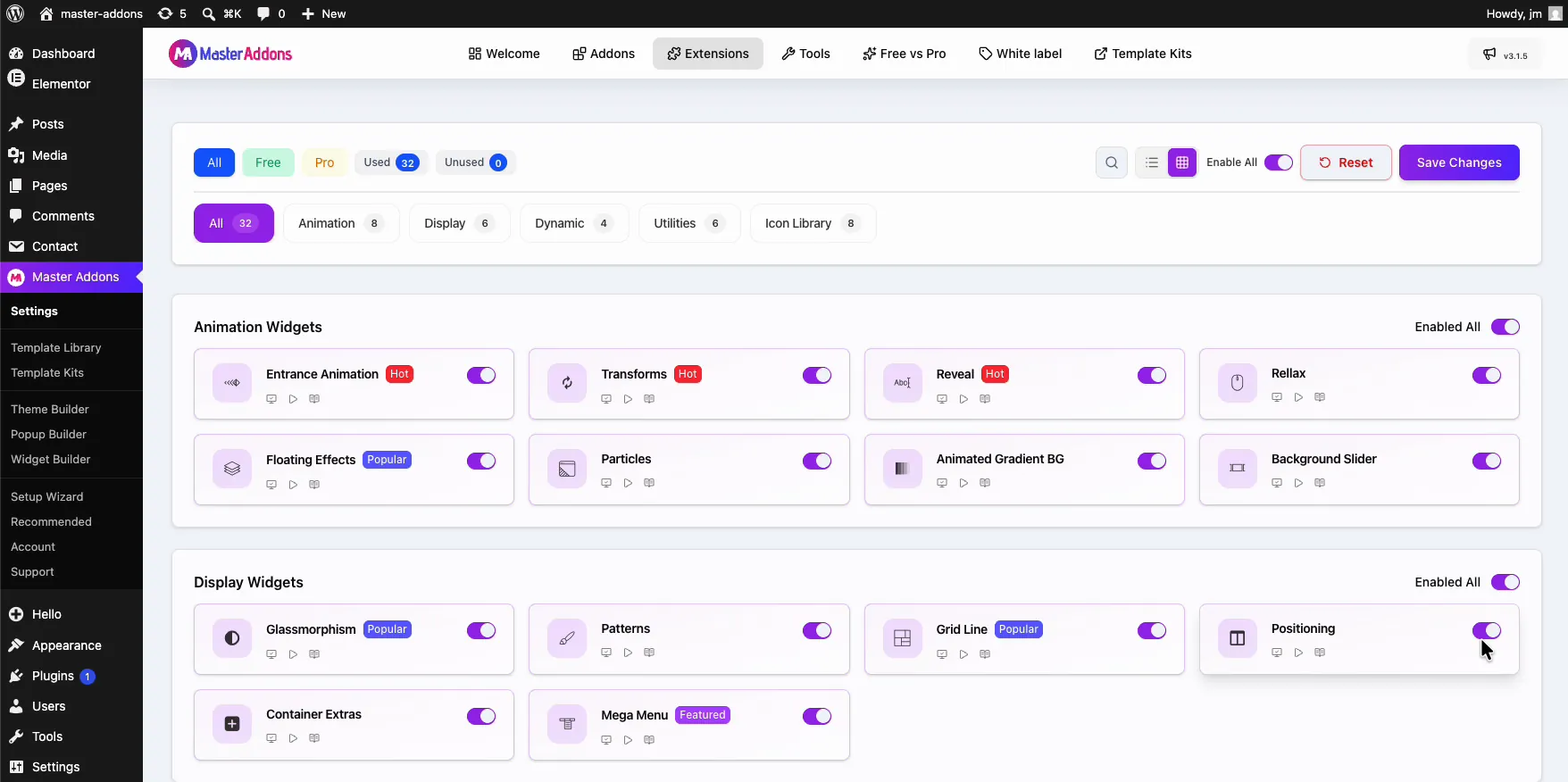Open Appearance menu in sidebar
The width and height of the screenshot is (1568, 782).
click(x=66, y=645)
